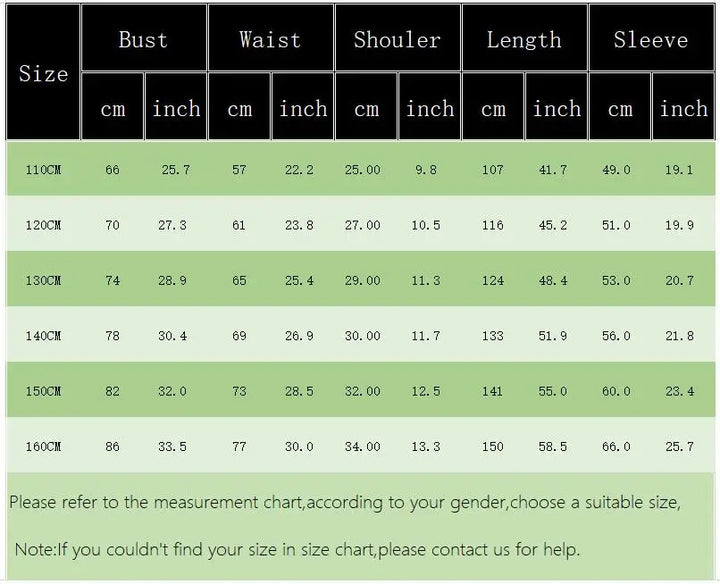720x584 pixels.
Task: Click the inch subheader under Waist
Action: pyautogui.click(x=303, y=109)
